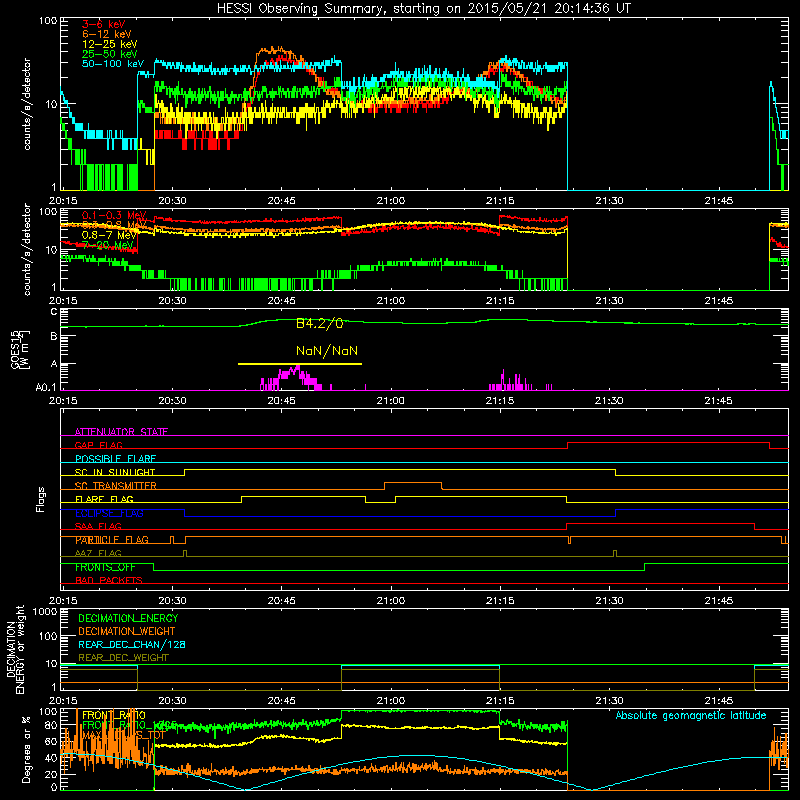
Task: Click the yellow flare interval bar under NaN/NaN
Action: point(300,364)
